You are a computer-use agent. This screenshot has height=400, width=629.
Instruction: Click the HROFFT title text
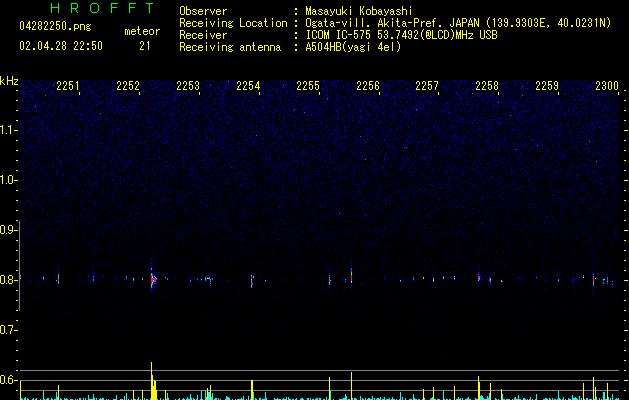pos(103,8)
